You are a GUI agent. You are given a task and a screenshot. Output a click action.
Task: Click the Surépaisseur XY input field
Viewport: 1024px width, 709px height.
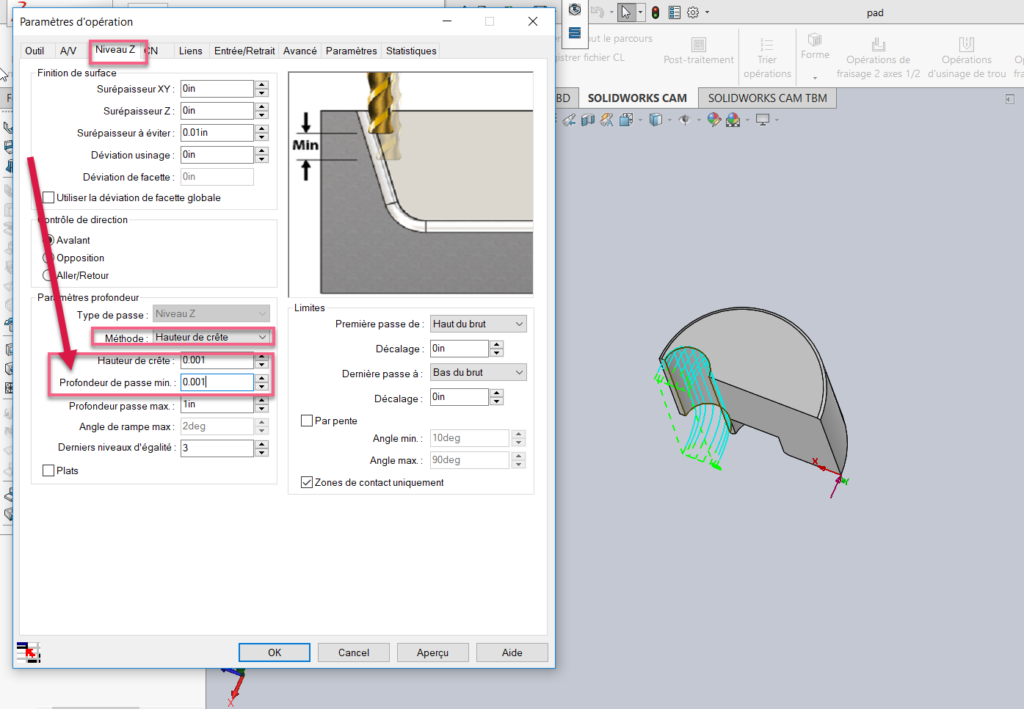(216, 89)
